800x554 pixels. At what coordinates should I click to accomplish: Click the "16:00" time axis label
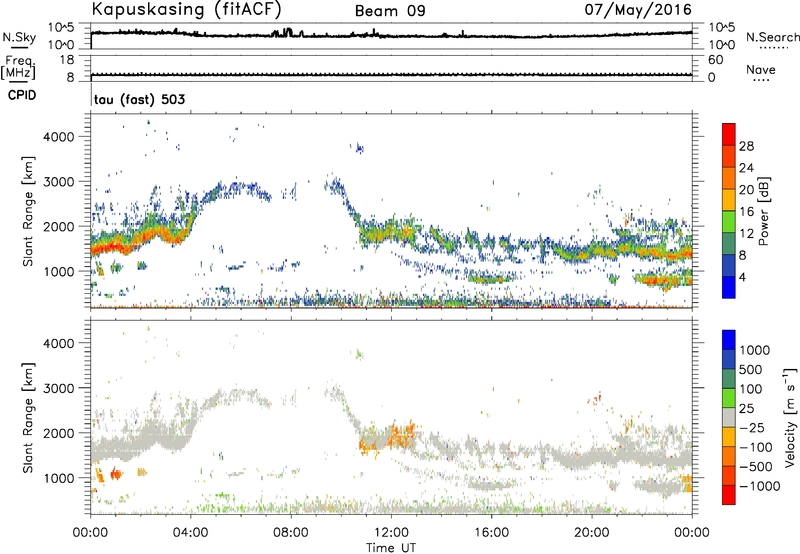491,532
